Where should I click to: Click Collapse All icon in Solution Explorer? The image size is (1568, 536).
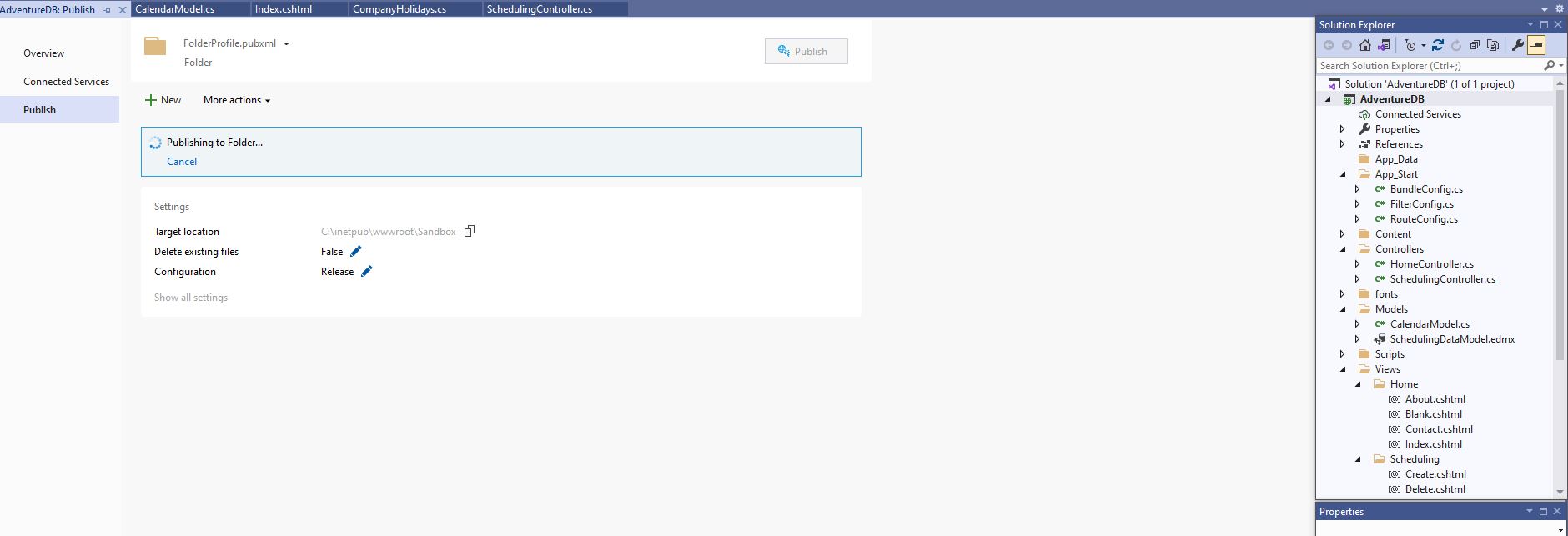[1475, 45]
